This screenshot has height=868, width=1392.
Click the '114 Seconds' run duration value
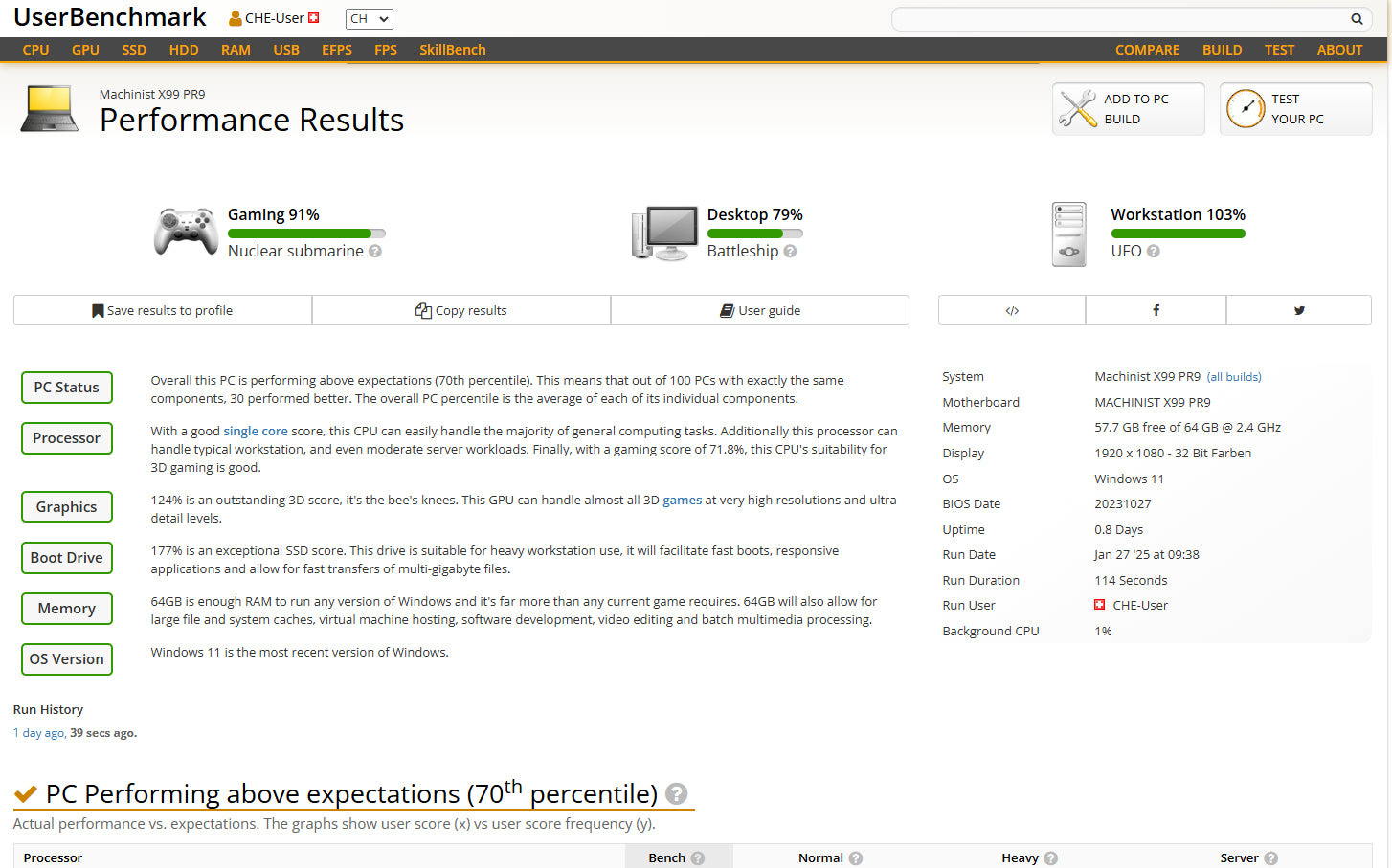tap(1131, 580)
